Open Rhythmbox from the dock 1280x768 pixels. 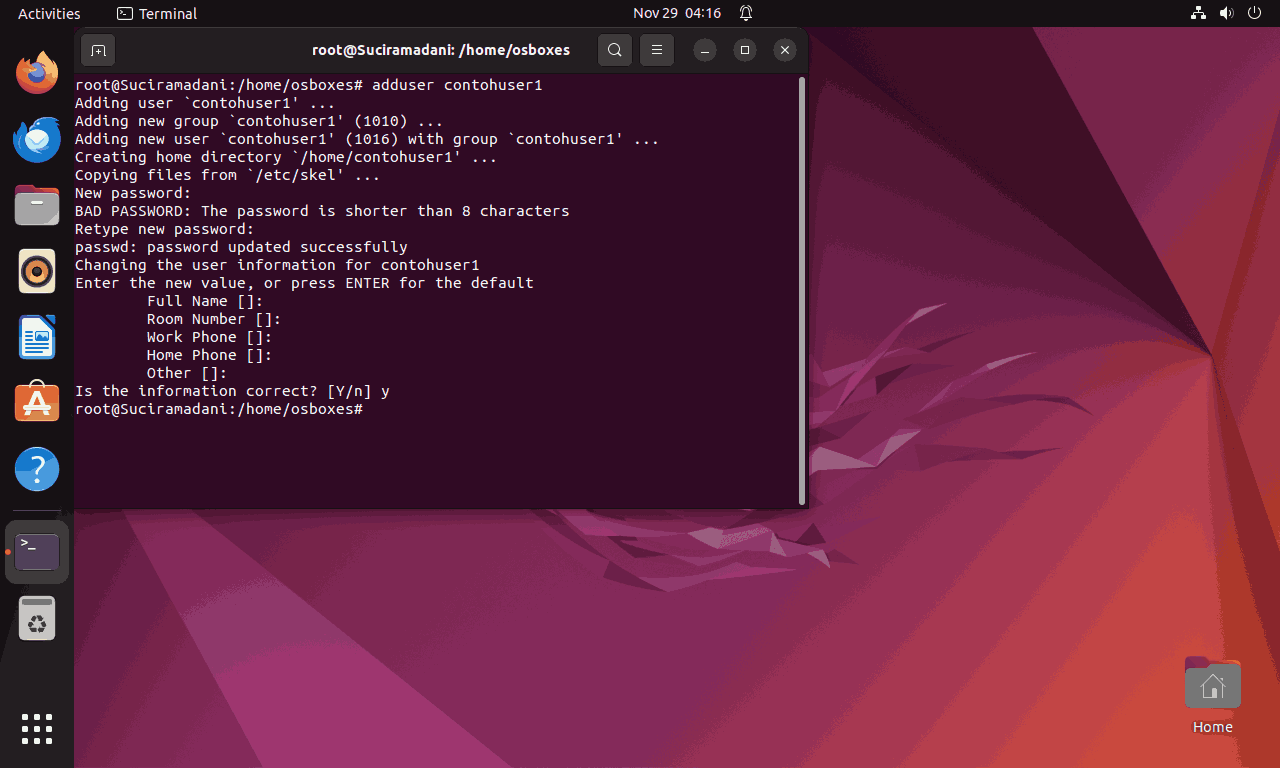click(x=37, y=271)
